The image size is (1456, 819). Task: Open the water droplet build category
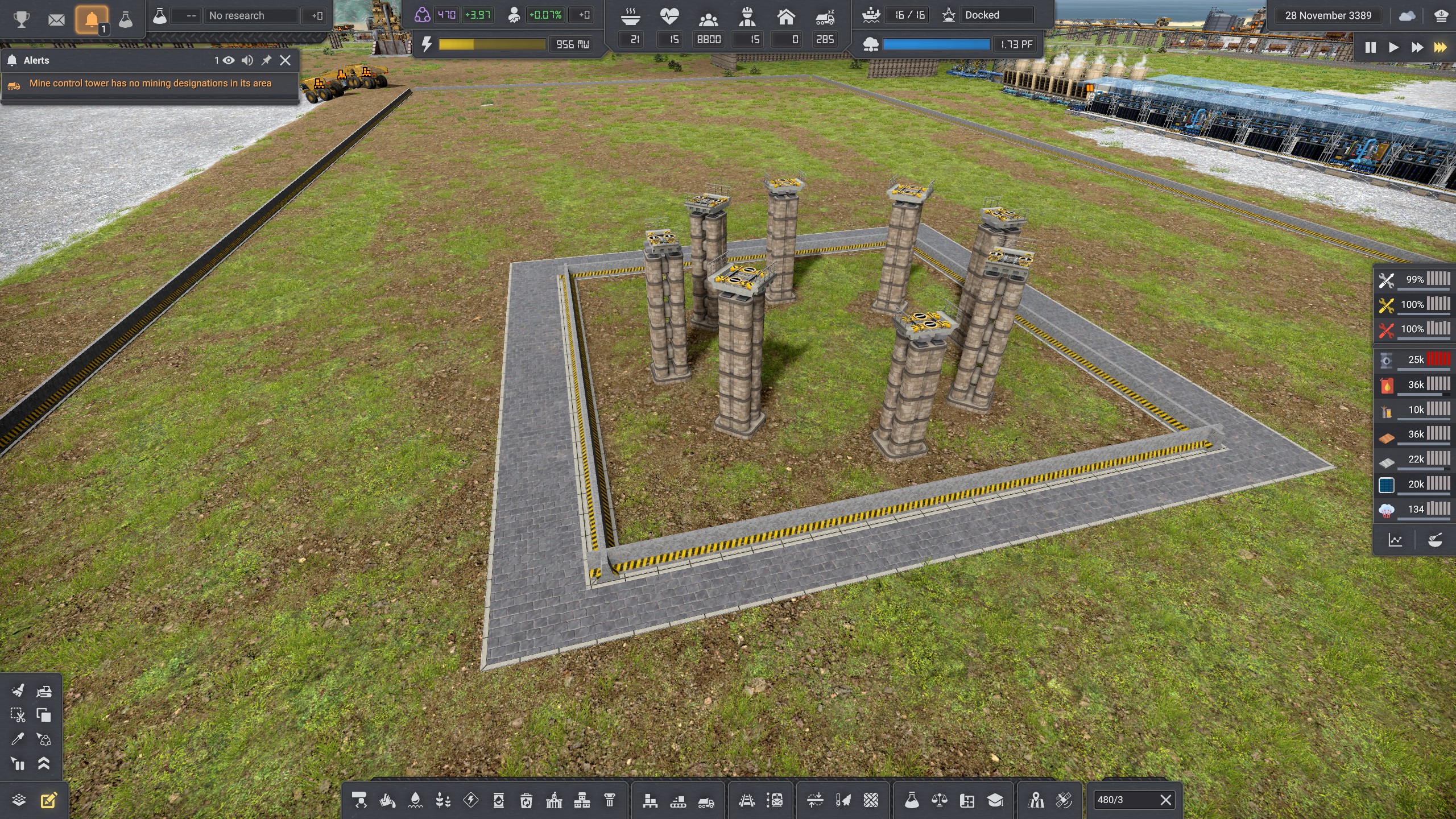tap(415, 801)
